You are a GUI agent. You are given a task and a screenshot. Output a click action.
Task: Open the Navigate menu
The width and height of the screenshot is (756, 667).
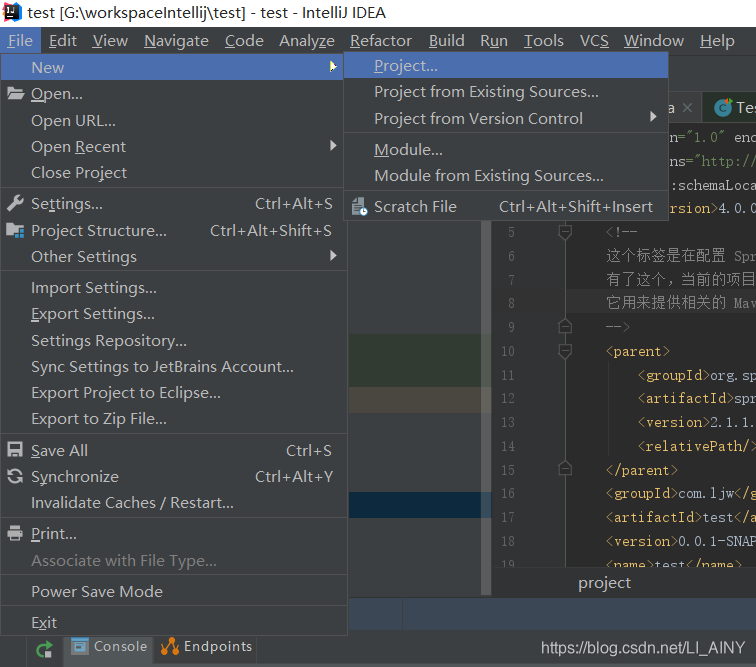176,41
